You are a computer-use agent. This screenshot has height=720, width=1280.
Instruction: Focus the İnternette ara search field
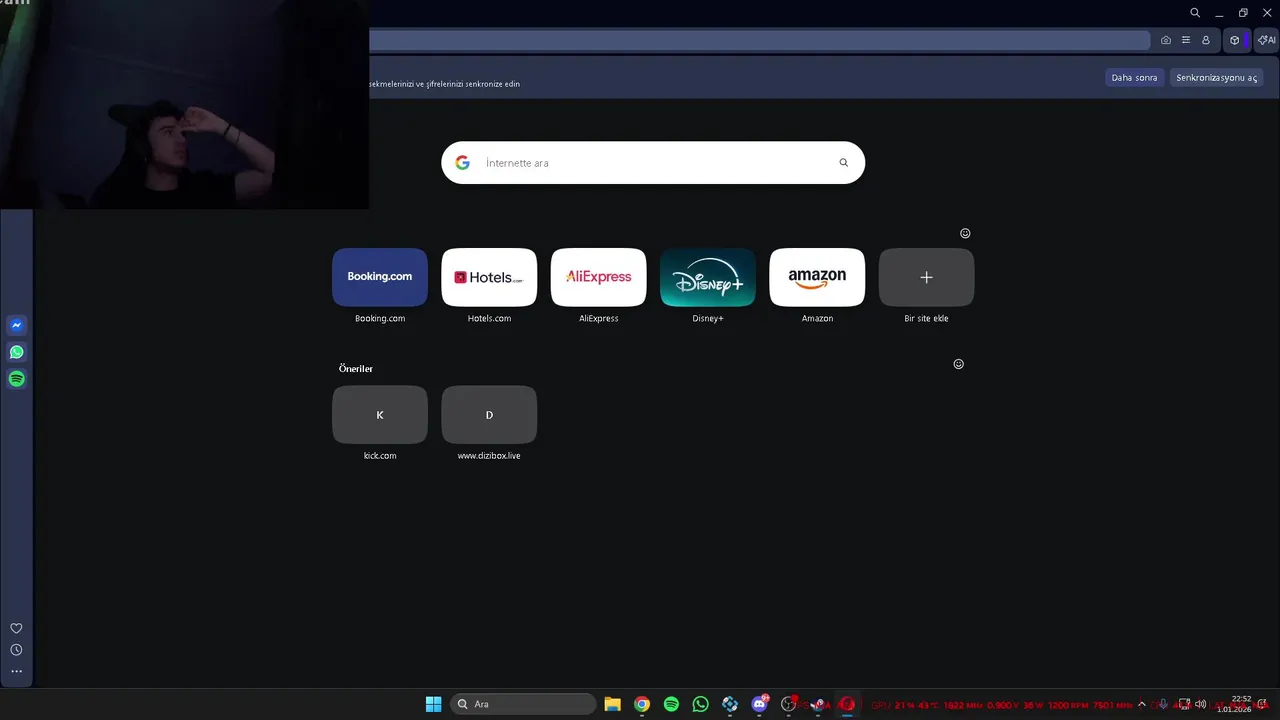653,163
